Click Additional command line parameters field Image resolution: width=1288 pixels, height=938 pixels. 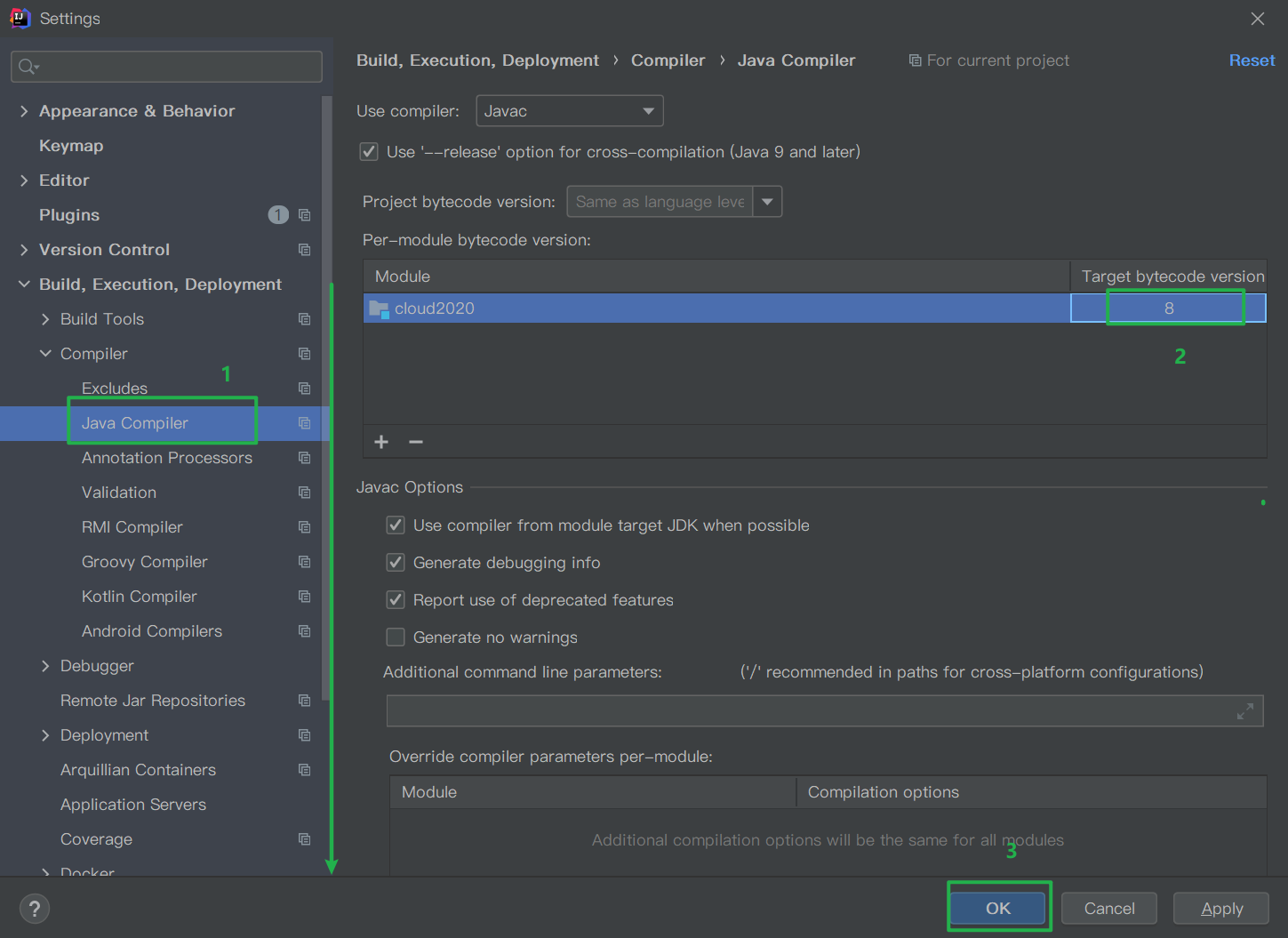[x=825, y=711]
